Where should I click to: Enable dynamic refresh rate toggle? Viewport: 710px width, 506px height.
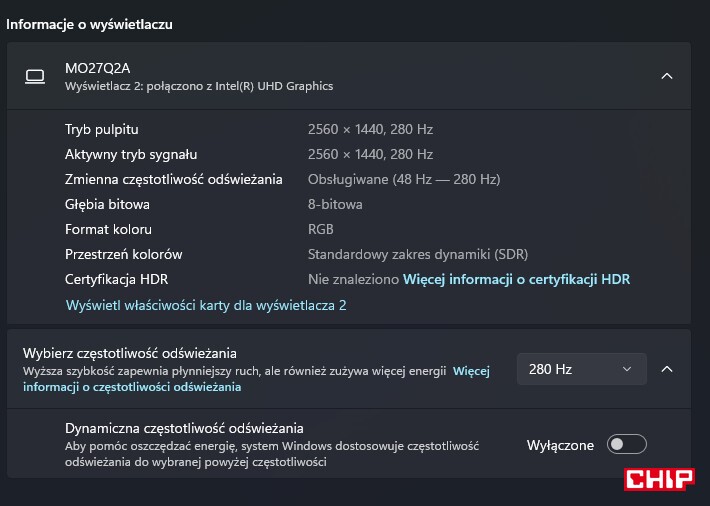coord(627,444)
